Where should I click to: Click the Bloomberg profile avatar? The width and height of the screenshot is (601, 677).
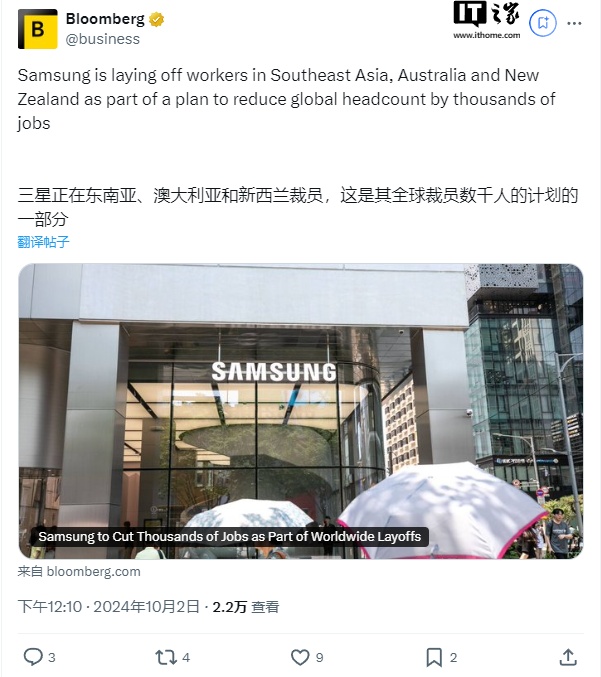point(38,29)
